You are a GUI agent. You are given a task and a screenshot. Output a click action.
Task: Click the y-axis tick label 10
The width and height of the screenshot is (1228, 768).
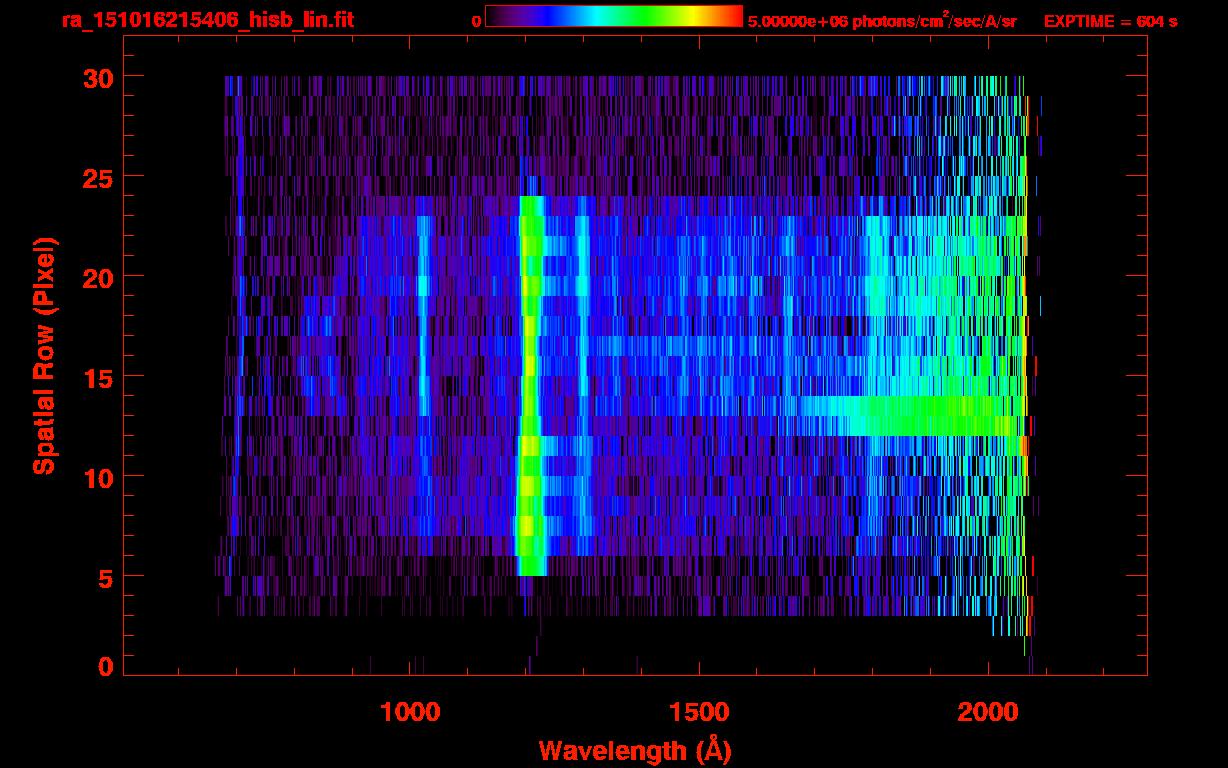[98, 477]
